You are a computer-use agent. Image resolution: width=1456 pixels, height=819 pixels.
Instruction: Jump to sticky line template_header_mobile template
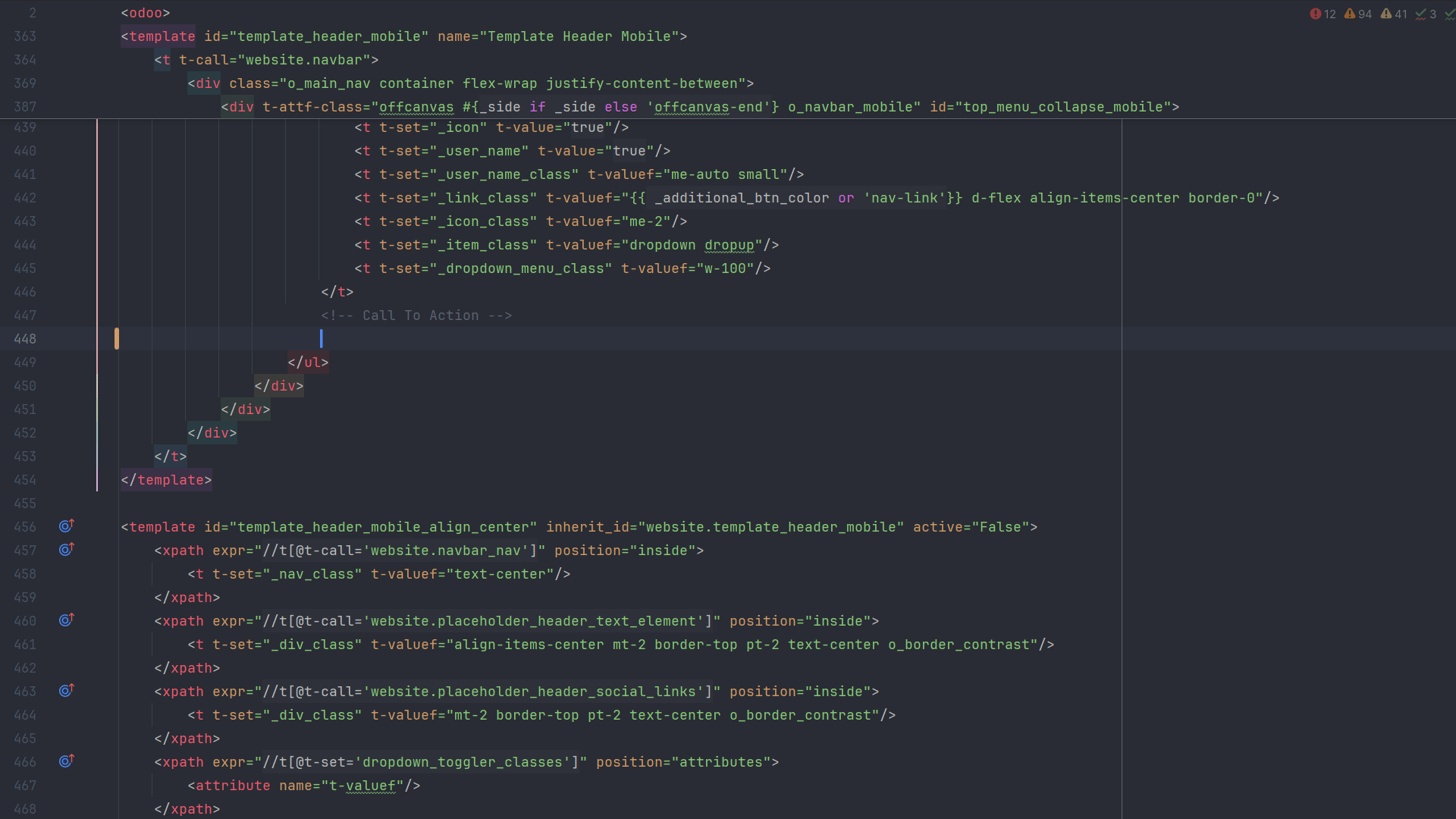(403, 36)
